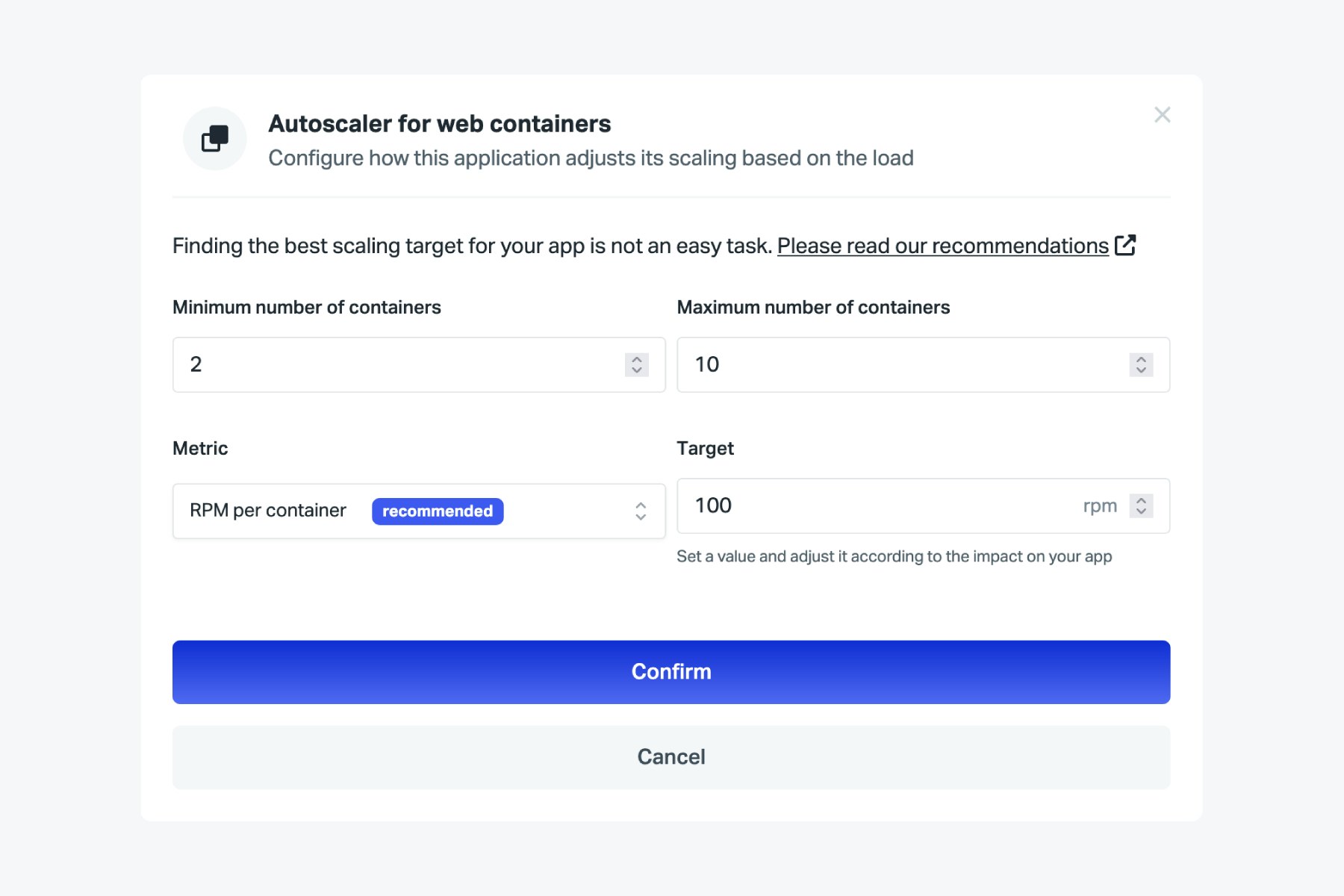
Task: Expand the Metric selector chevron
Action: pyautogui.click(x=641, y=511)
